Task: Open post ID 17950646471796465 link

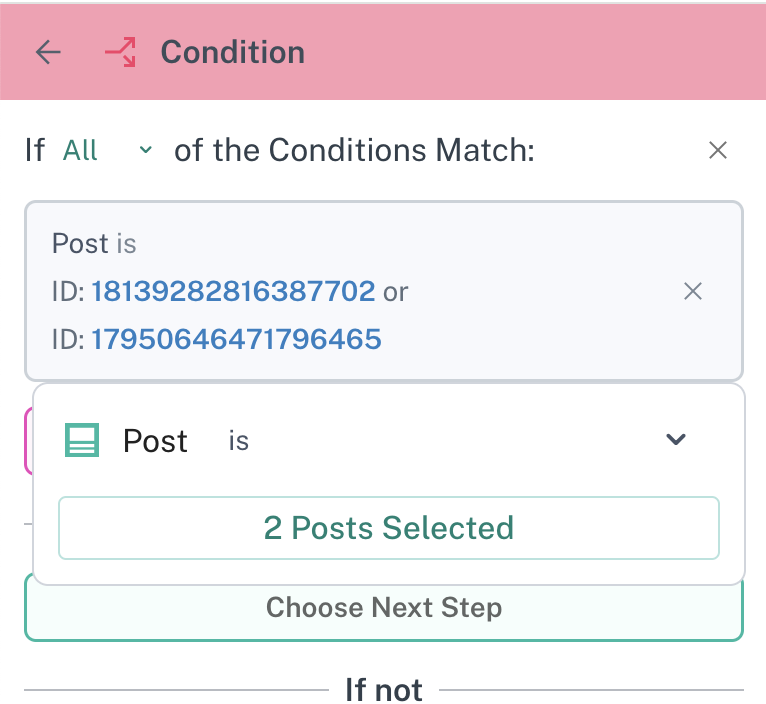Action: point(236,339)
